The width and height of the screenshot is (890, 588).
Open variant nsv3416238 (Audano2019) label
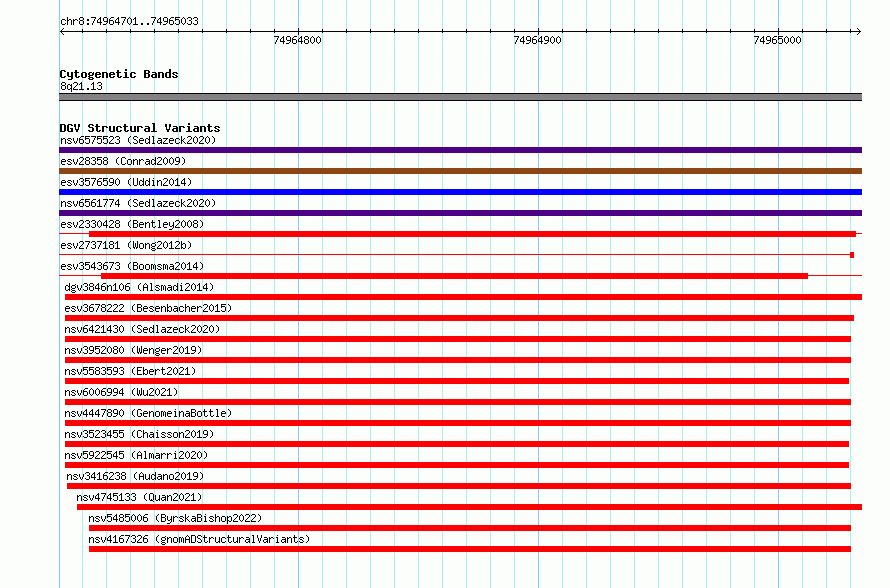tap(135, 476)
